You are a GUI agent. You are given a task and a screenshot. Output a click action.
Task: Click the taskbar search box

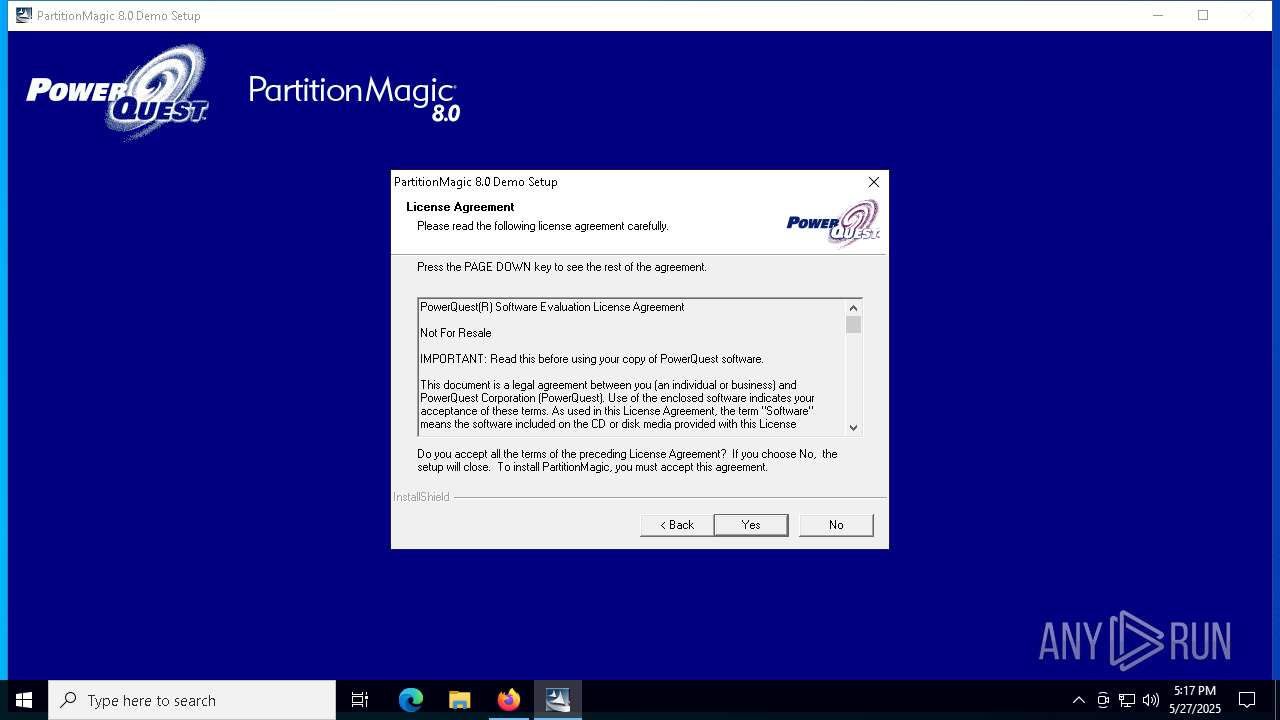click(192, 700)
